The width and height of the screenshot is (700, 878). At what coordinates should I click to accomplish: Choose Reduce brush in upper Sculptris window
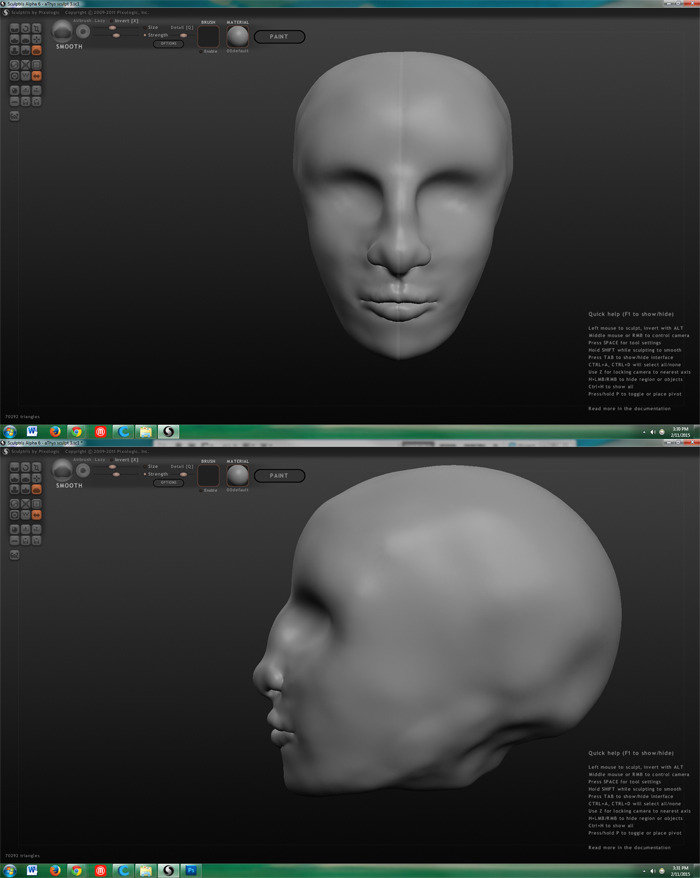point(15,64)
